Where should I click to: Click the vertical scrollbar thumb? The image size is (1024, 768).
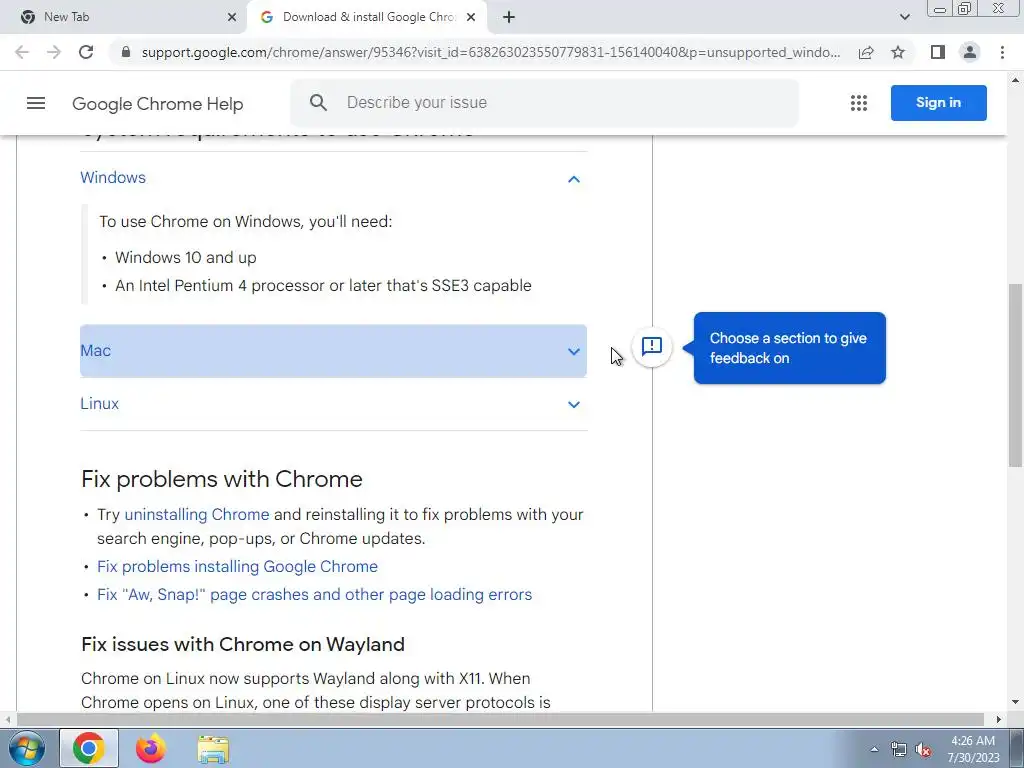pyautogui.click(x=1015, y=376)
